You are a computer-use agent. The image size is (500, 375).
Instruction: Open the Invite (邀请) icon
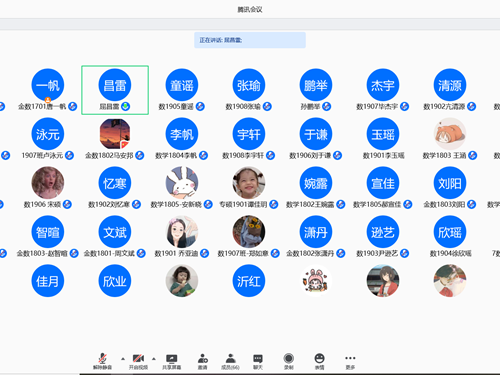point(203,361)
